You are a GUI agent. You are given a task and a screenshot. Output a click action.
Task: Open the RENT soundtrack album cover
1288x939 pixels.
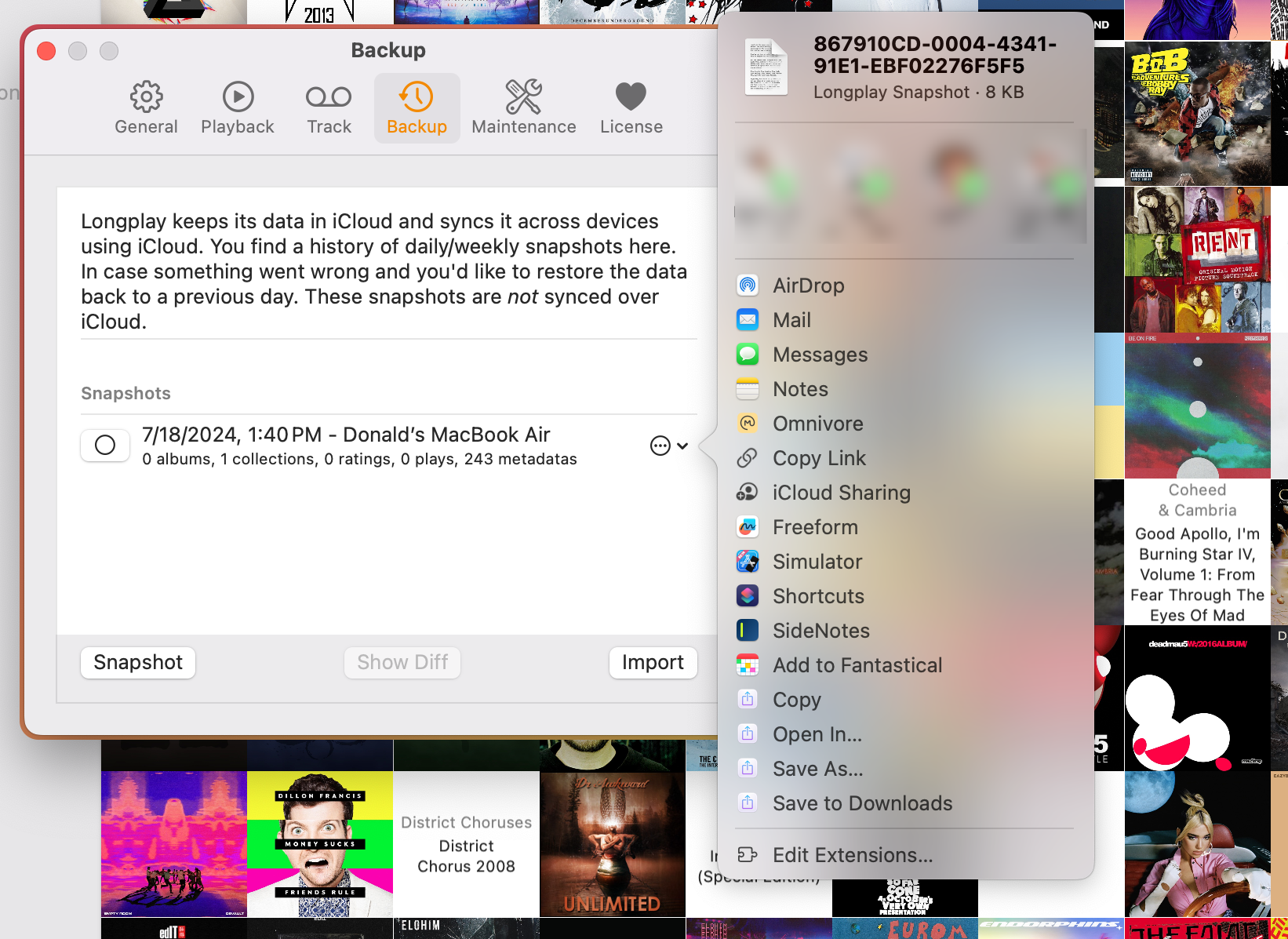point(1197,260)
